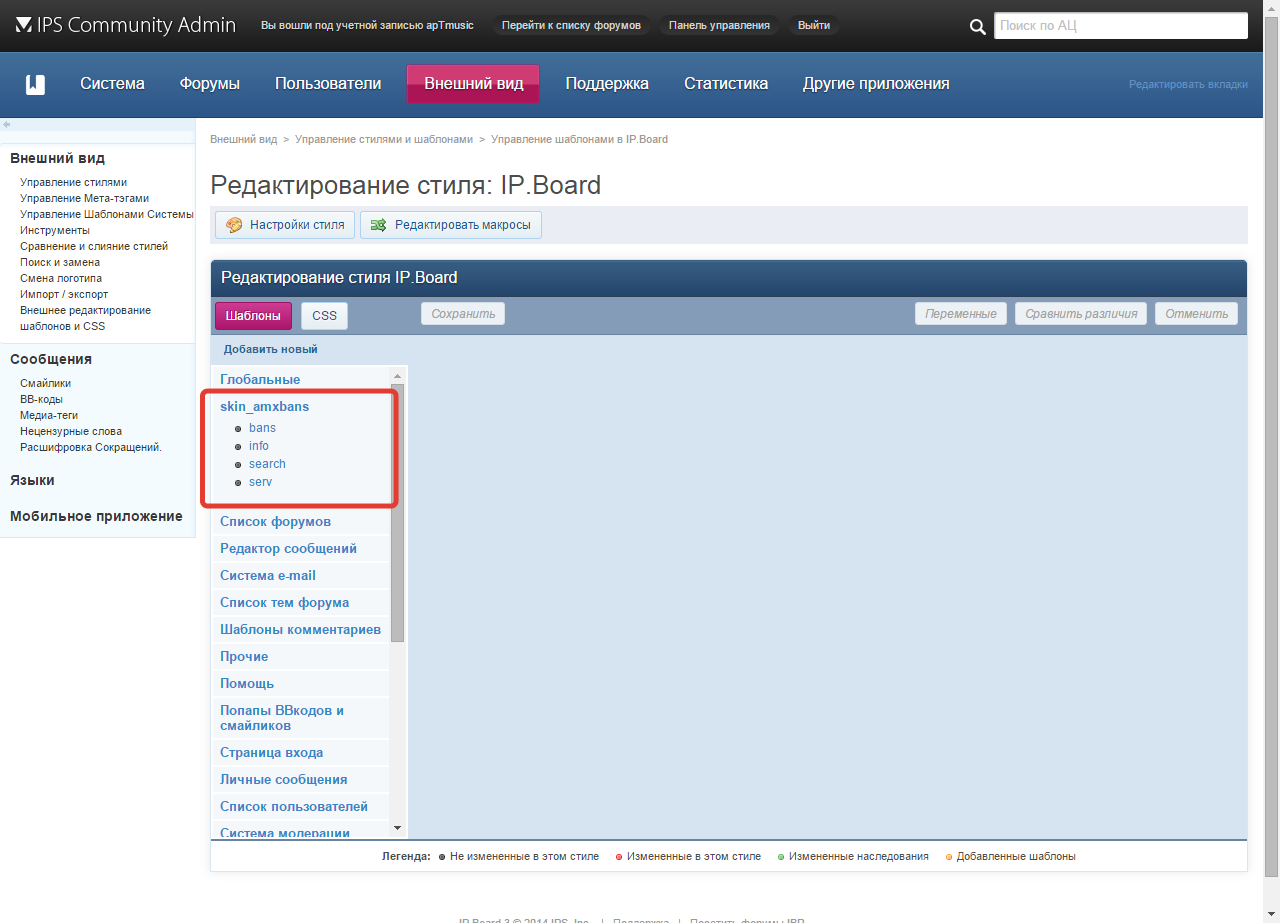Go to Перейти к списку форумов
The image size is (1280, 923).
click(x=572, y=25)
